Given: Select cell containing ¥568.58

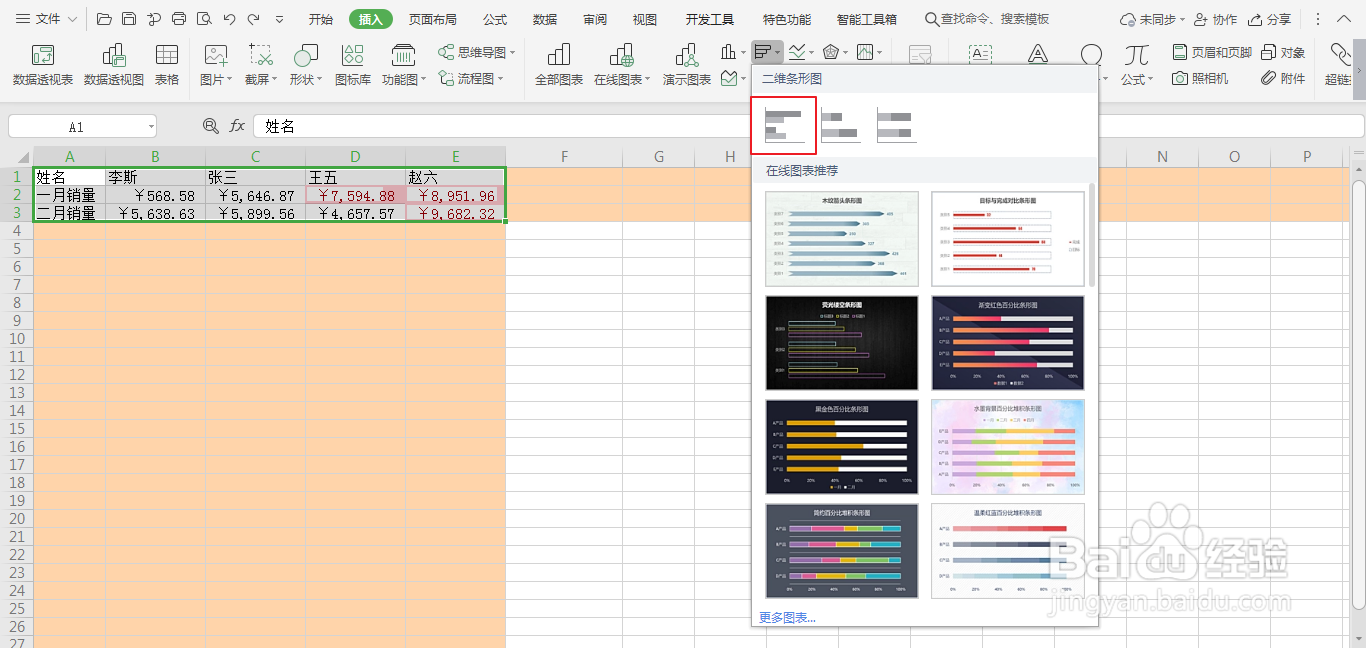Looking at the screenshot, I should (155, 196).
